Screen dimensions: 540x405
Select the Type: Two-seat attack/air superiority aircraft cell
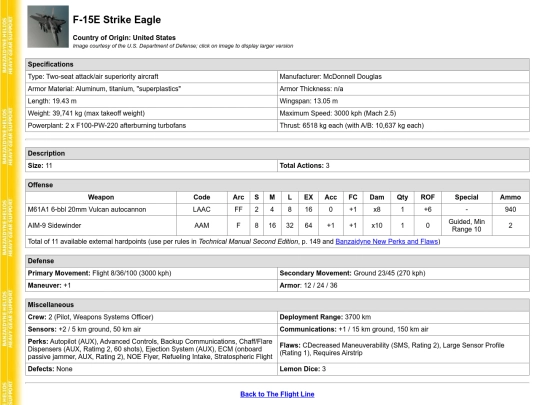pos(152,76)
